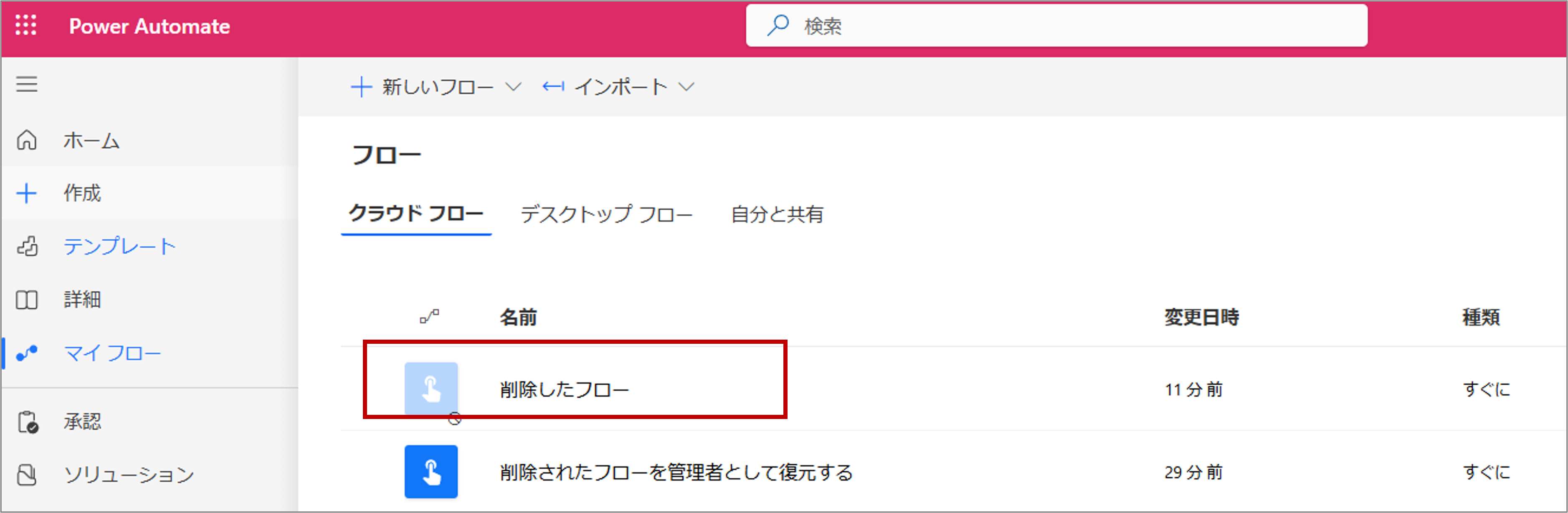Toggle the navigation pane with the hamburger icon
This screenshot has width=1568, height=513.
click(x=27, y=85)
